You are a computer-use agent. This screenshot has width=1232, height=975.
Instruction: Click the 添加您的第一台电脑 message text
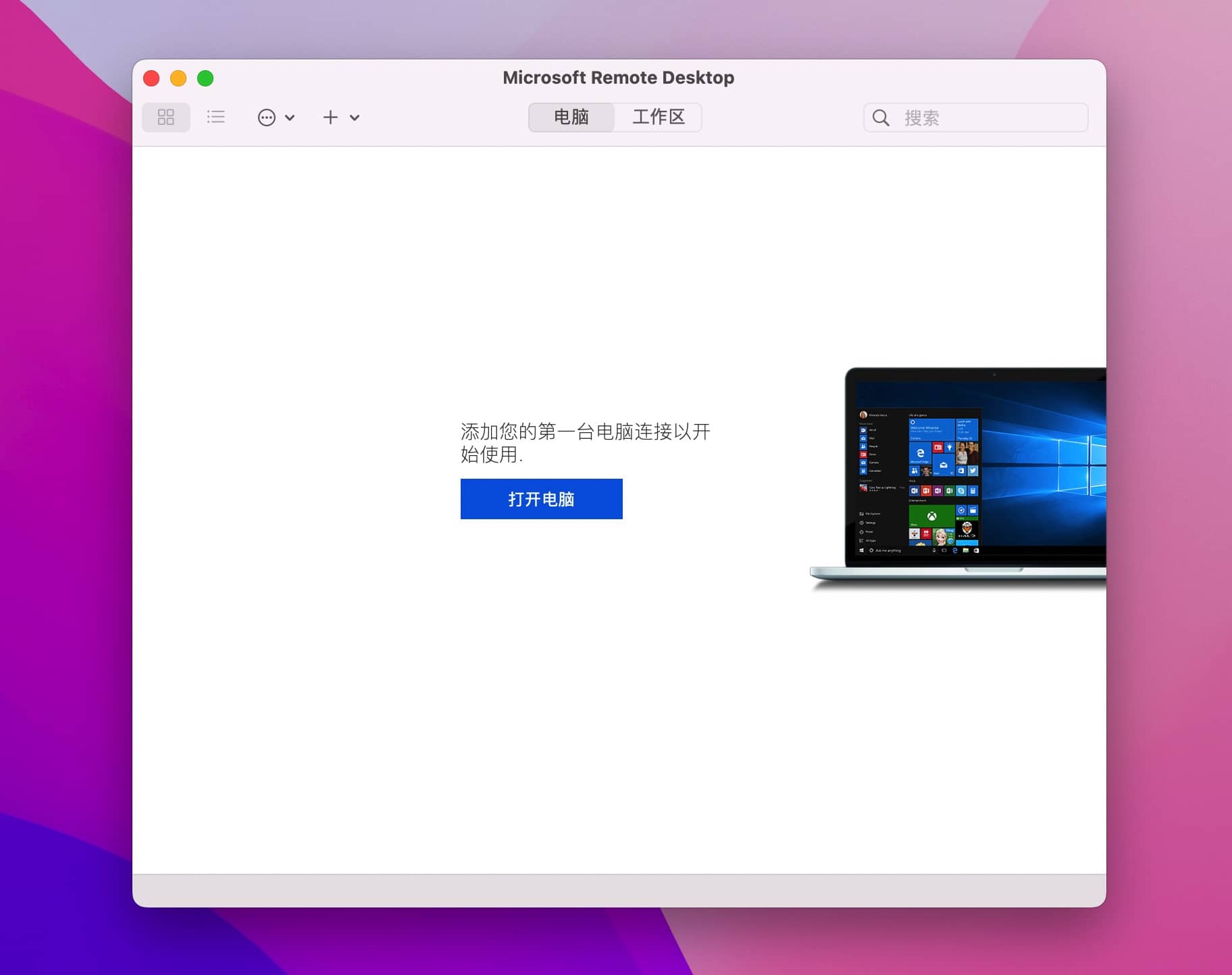click(585, 442)
